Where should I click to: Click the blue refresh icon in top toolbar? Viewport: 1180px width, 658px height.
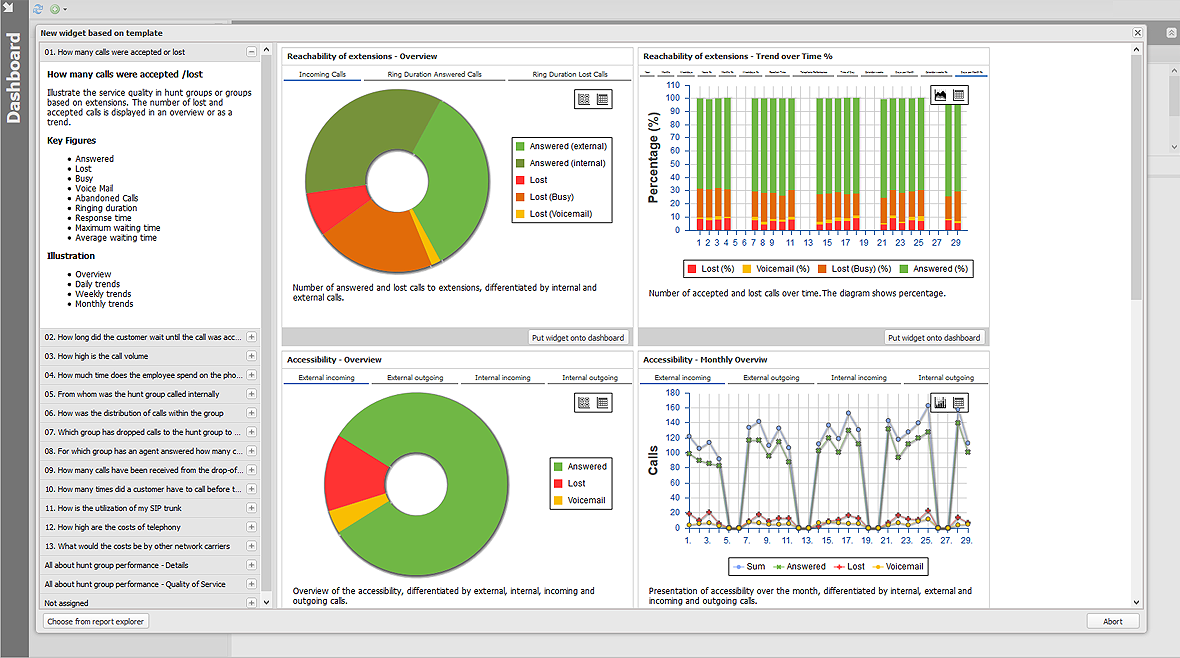tap(38, 9)
